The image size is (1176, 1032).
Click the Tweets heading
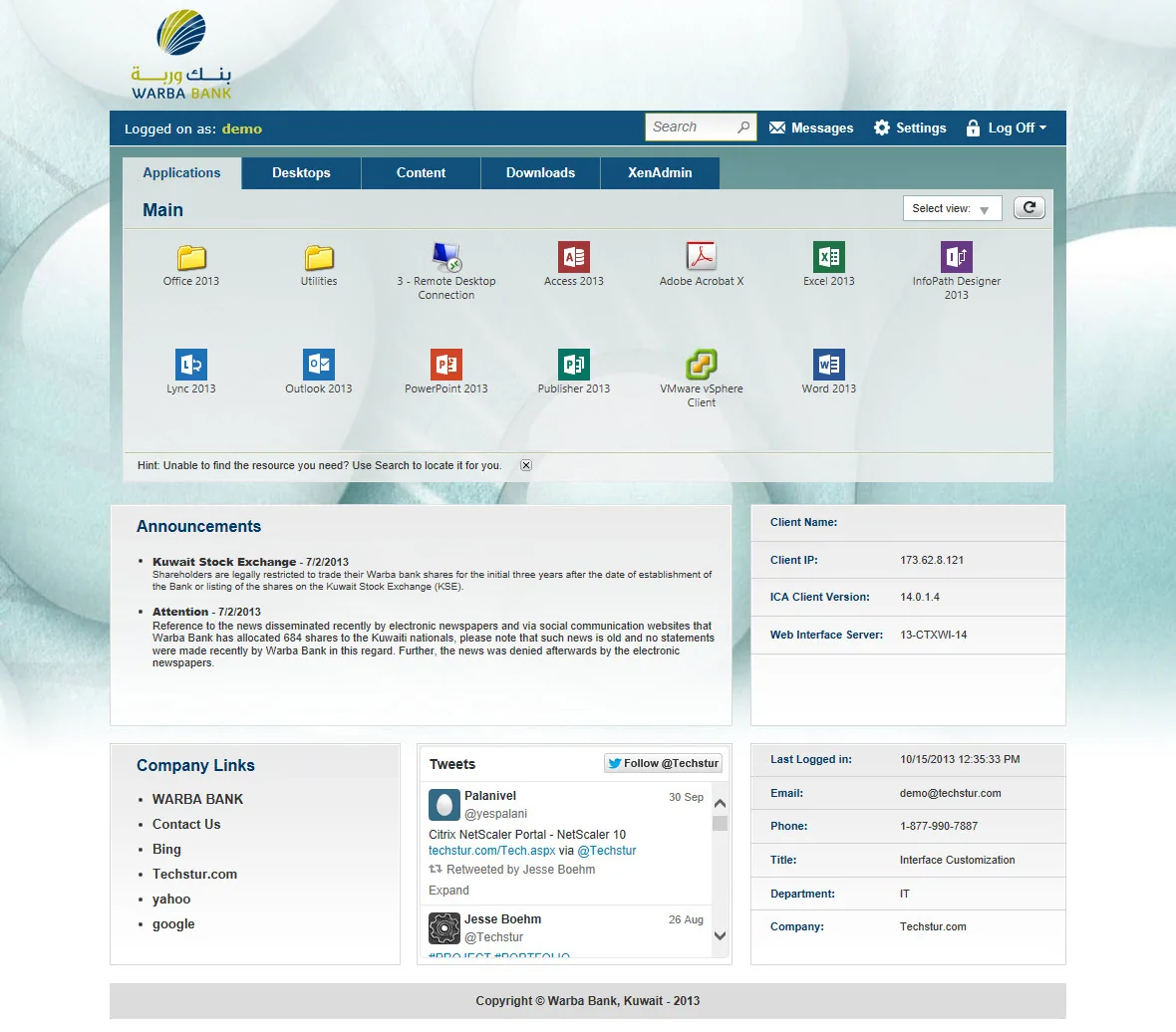pos(452,764)
